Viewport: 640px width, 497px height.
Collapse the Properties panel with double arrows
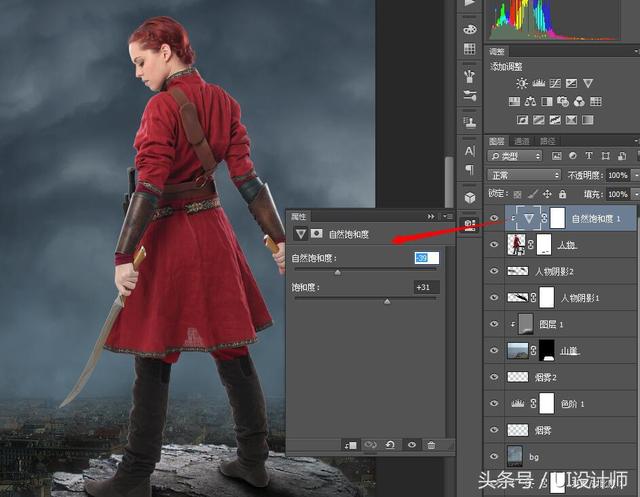431,216
